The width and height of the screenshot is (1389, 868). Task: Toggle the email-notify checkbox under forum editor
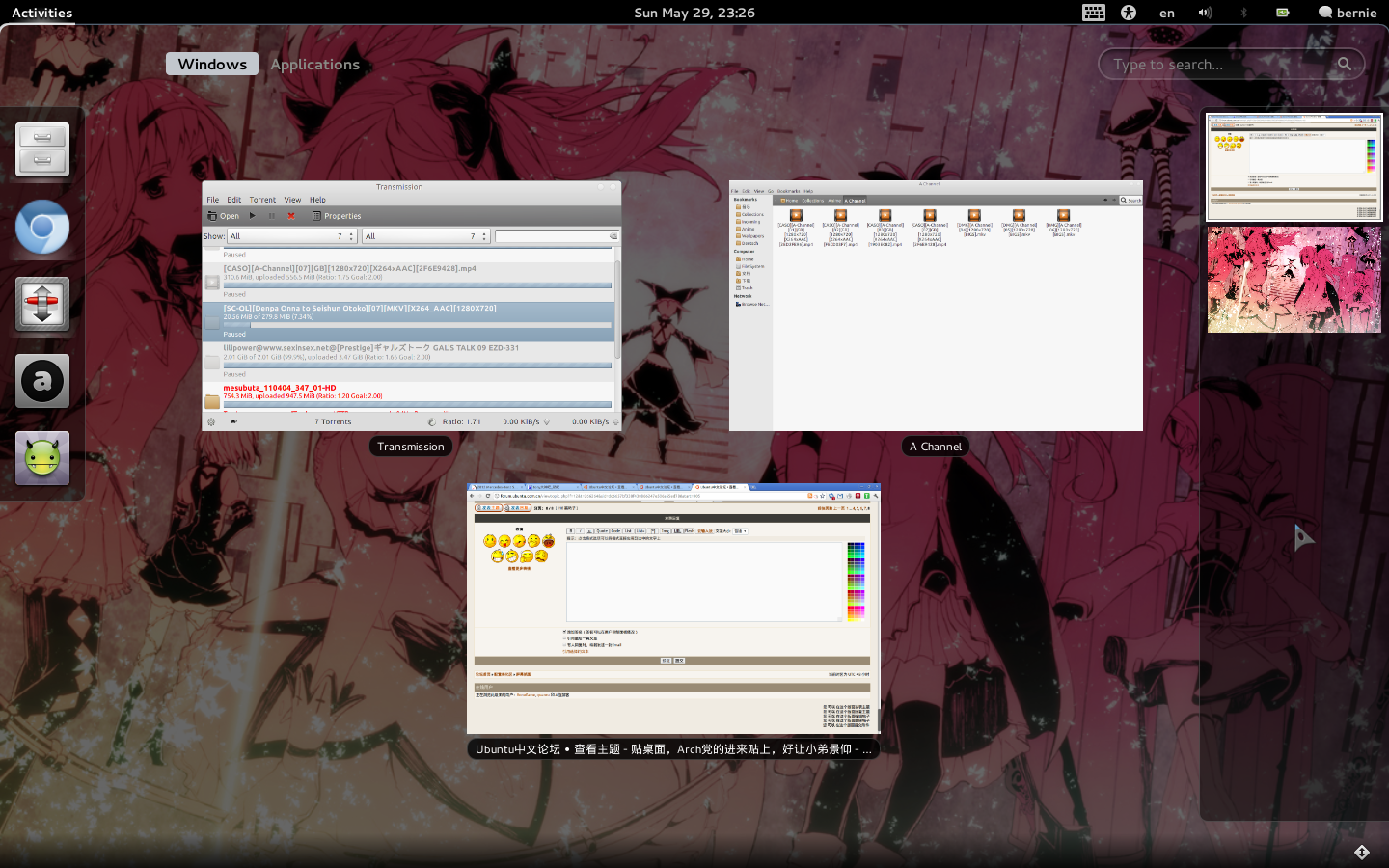[564, 645]
